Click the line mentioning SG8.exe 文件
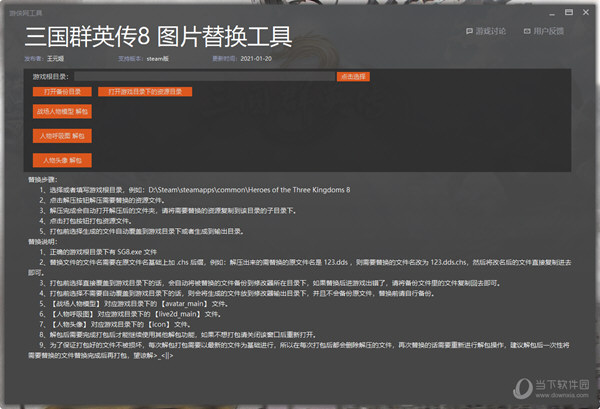Image resolution: width=600 pixels, height=409 pixels. coord(98,252)
